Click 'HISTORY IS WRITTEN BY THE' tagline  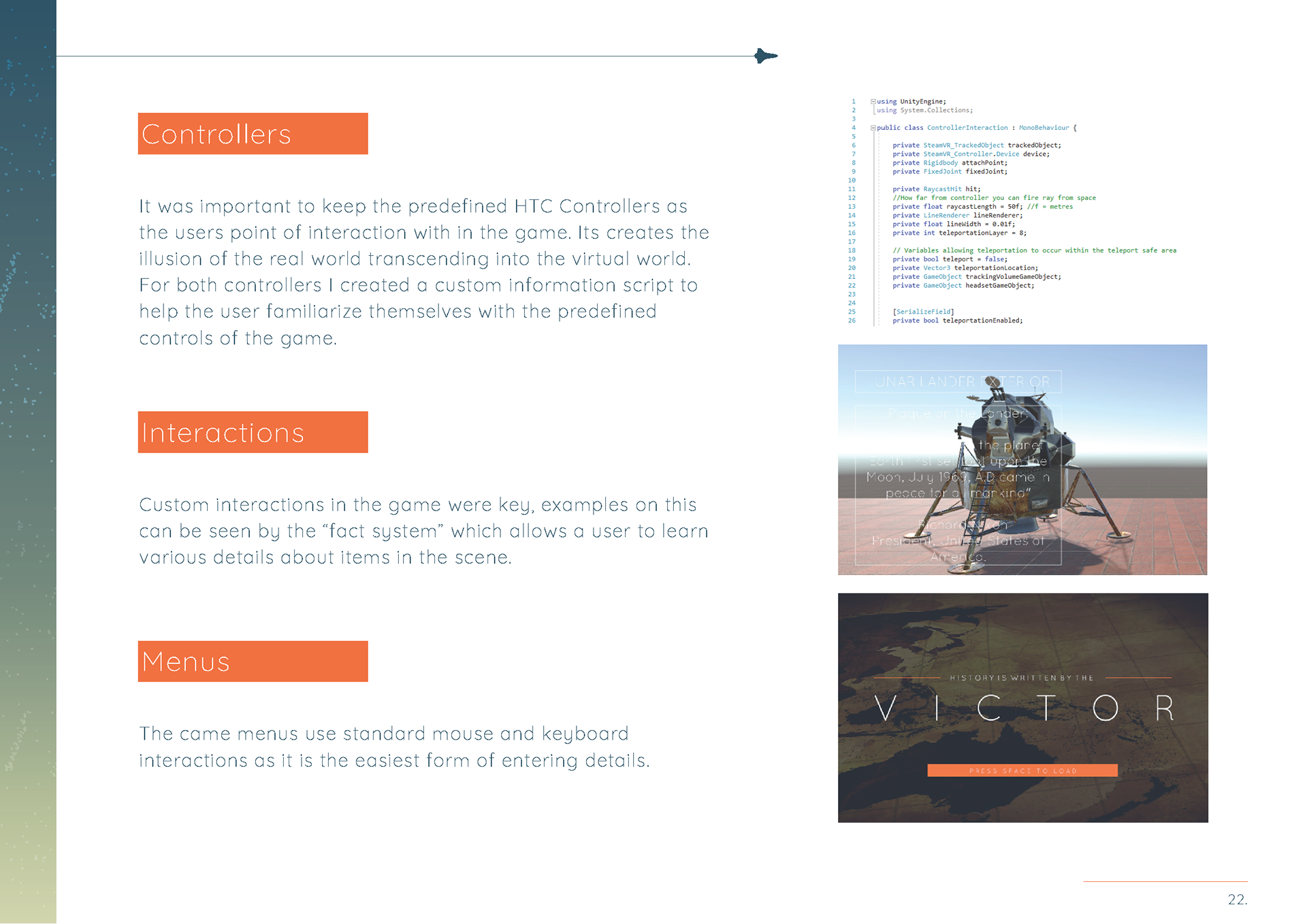click(1022, 678)
